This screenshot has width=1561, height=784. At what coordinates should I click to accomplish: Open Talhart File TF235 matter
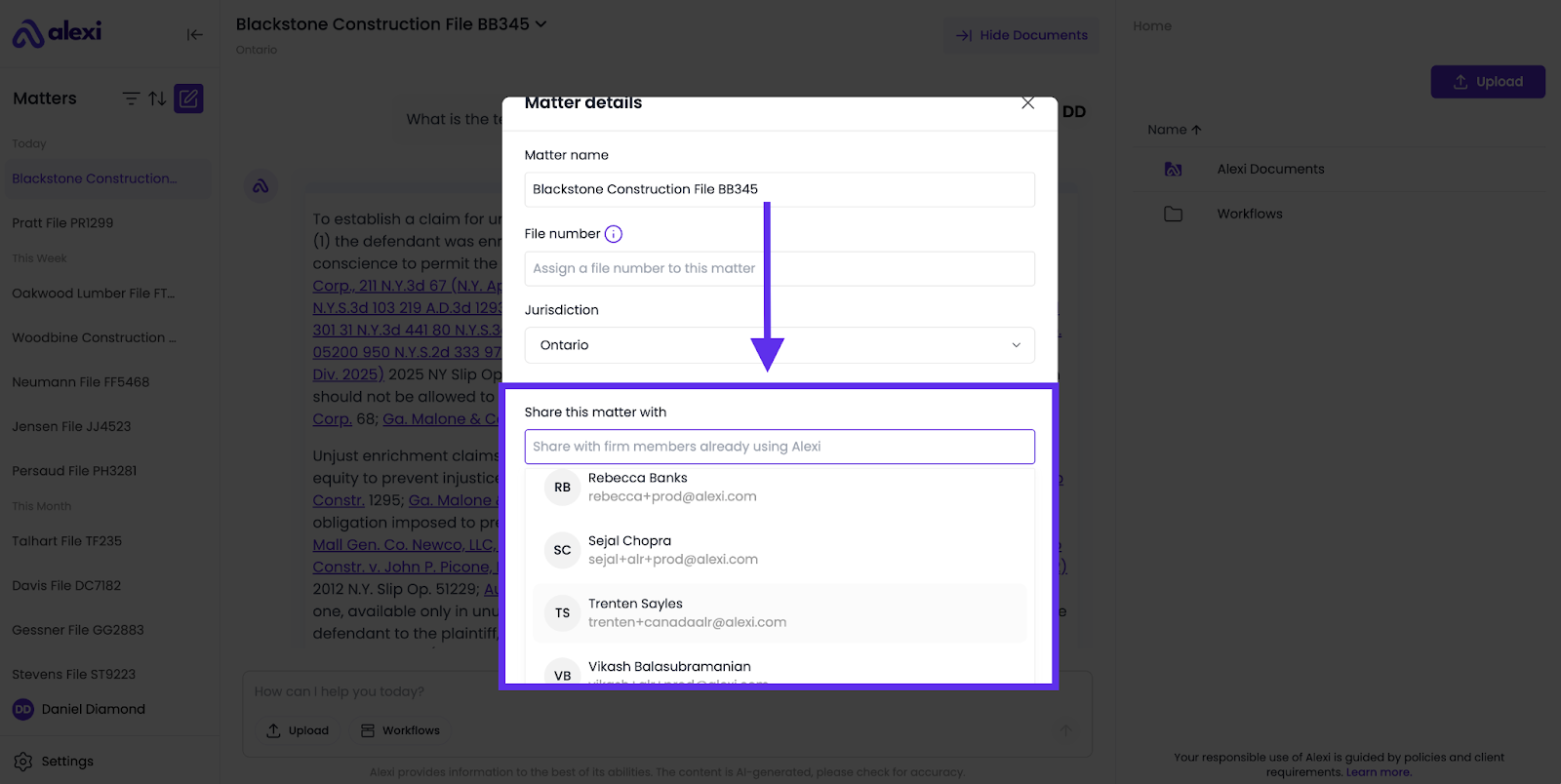pyautogui.click(x=66, y=541)
